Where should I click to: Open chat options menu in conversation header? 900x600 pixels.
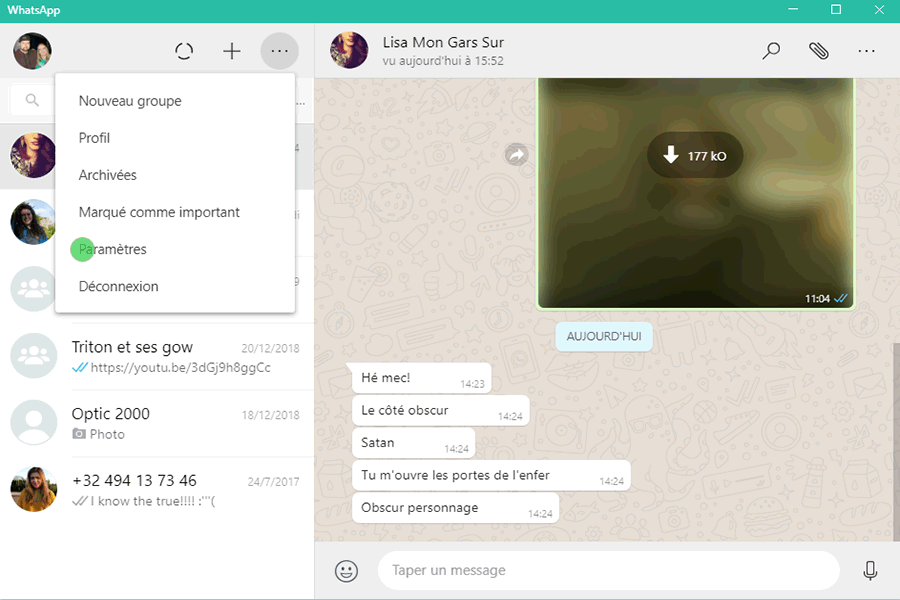(866, 51)
